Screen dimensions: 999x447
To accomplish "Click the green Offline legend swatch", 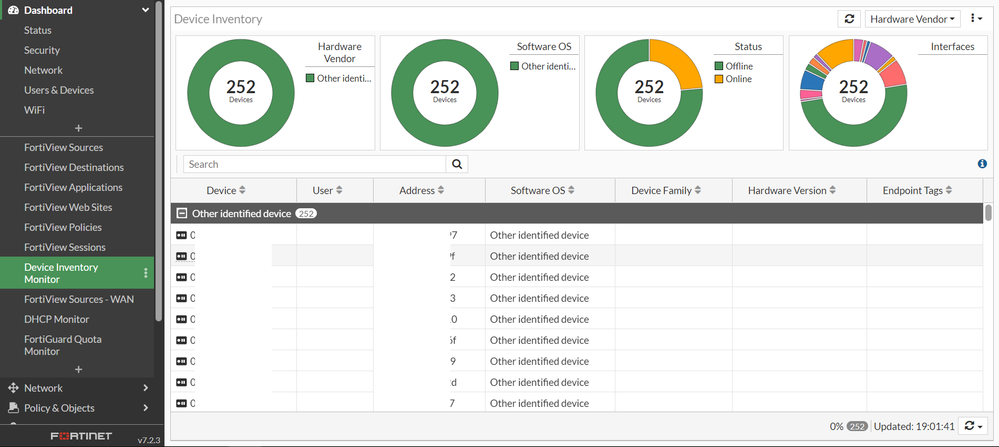I will pyautogui.click(x=719, y=66).
